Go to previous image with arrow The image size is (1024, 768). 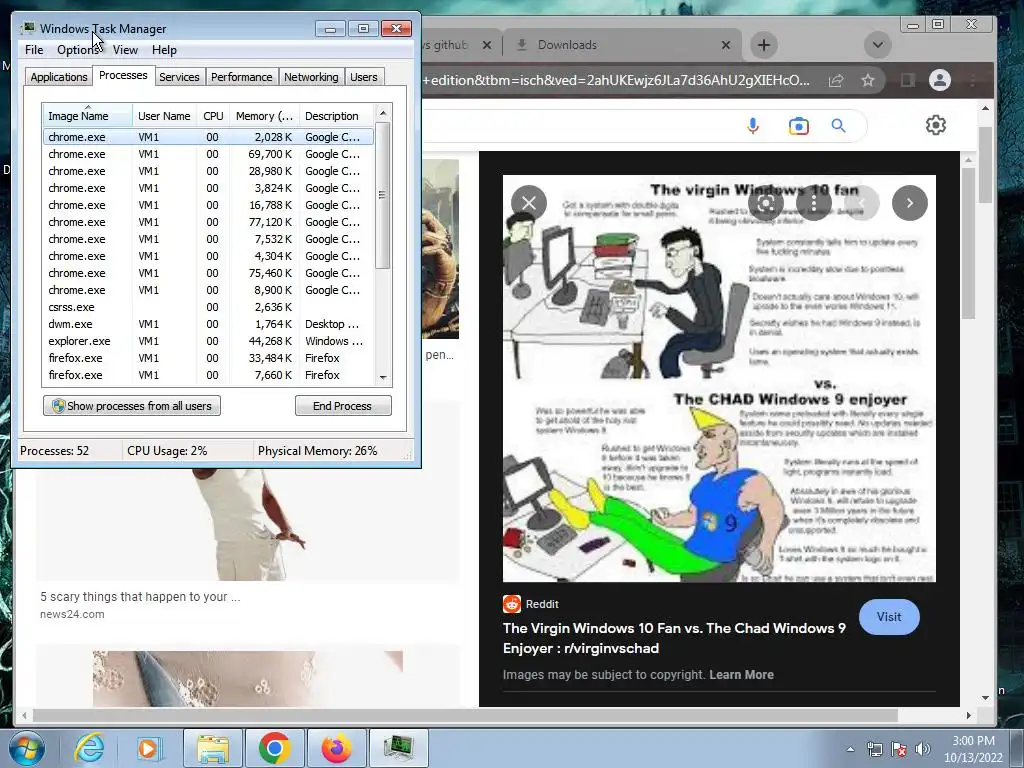(862, 203)
